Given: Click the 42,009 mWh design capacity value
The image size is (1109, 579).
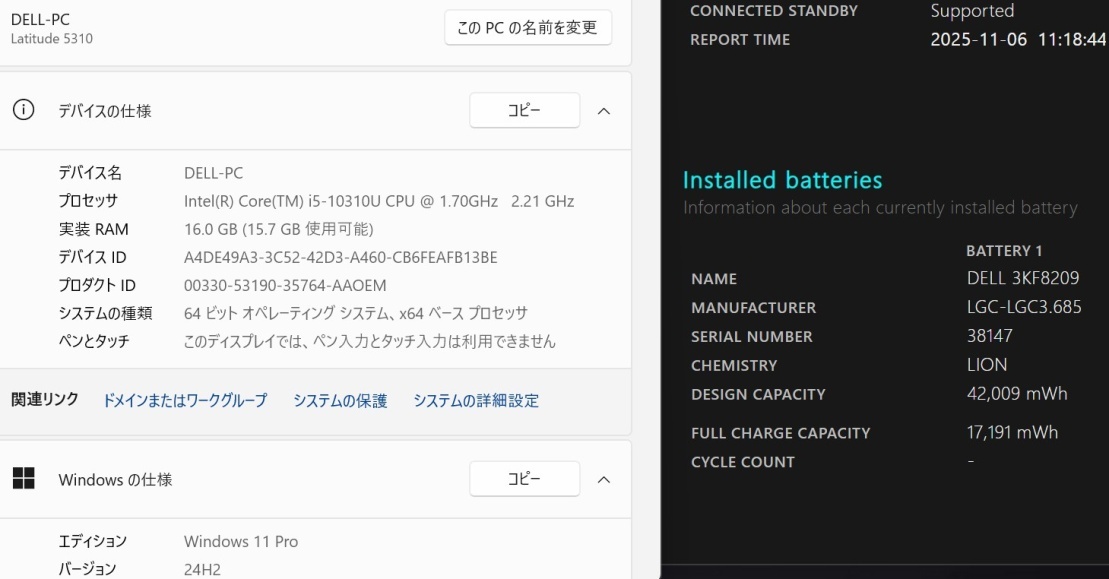Looking at the screenshot, I should 1017,394.
